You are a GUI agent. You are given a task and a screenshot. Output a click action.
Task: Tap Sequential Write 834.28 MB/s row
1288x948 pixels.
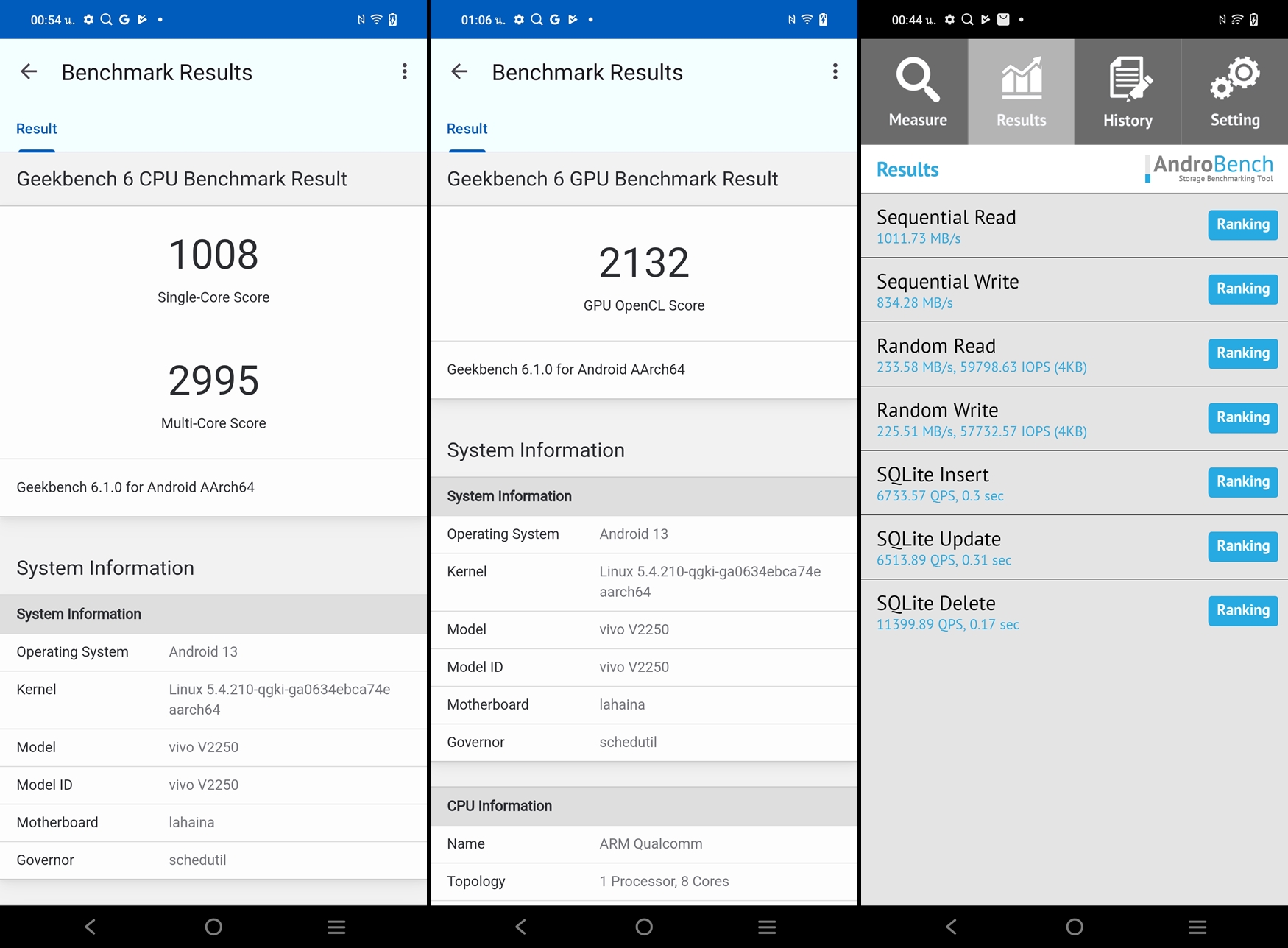click(1075, 290)
